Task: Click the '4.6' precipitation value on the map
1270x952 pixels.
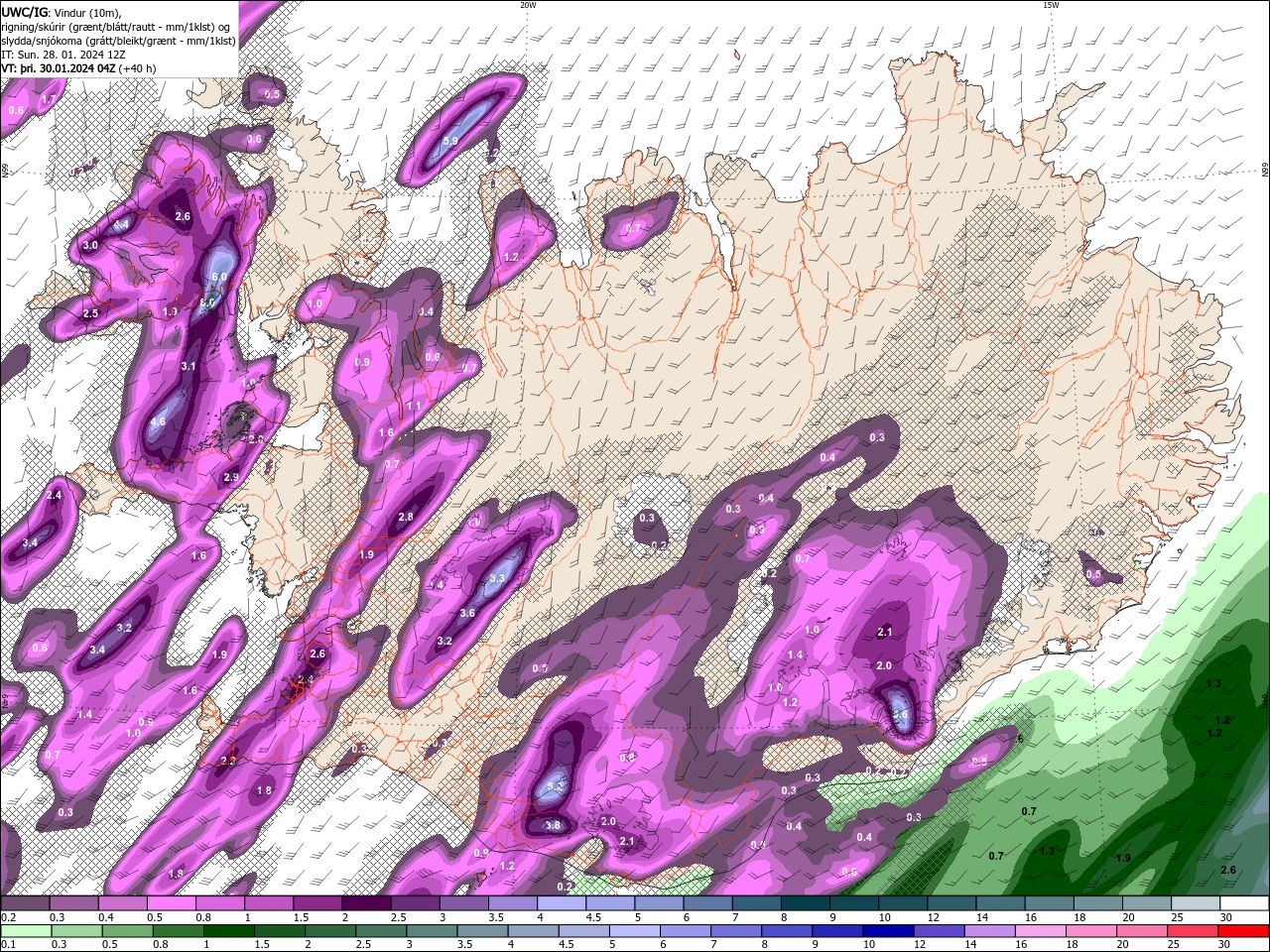Action: pyautogui.click(x=158, y=421)
